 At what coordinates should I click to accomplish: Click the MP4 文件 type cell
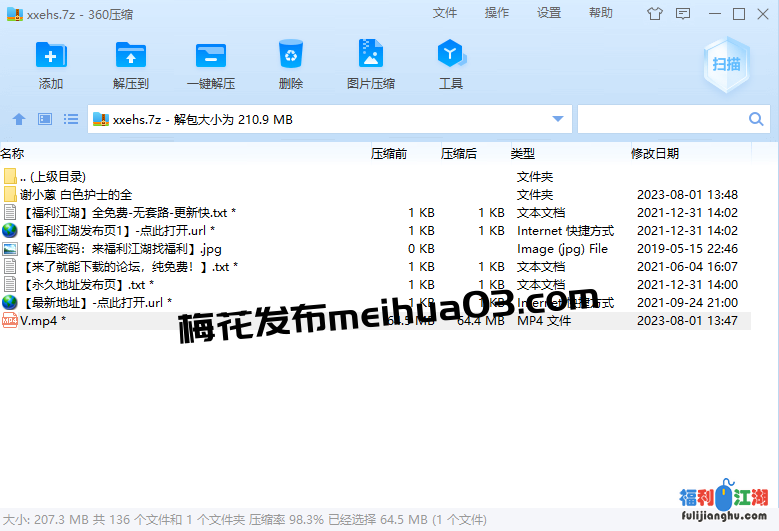pos(544,321)
